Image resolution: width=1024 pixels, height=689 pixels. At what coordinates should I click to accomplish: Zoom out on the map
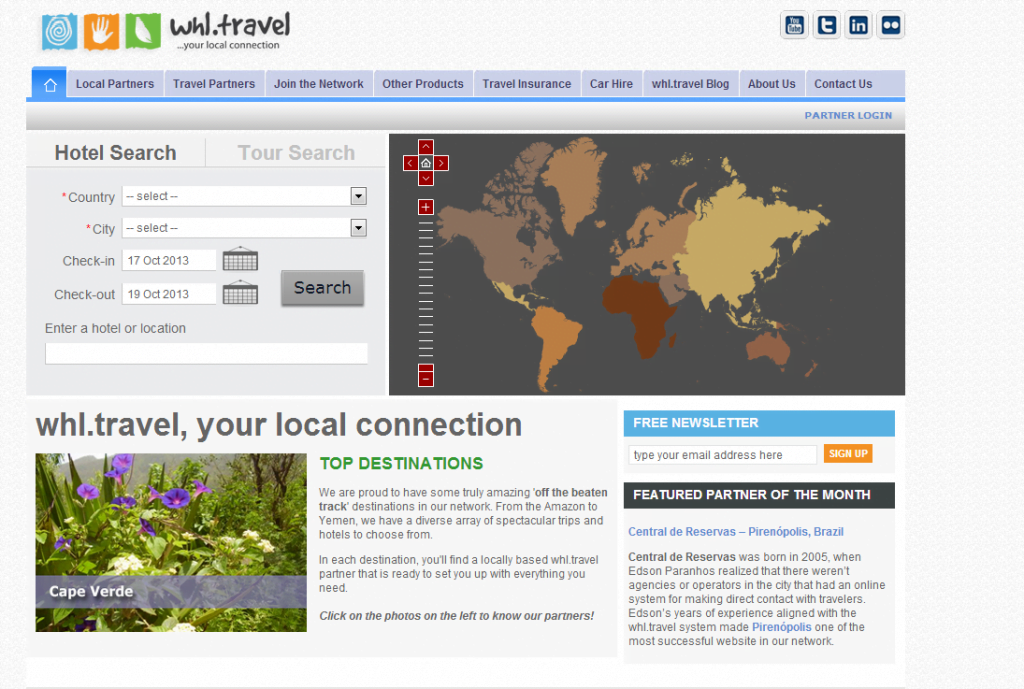426,377
